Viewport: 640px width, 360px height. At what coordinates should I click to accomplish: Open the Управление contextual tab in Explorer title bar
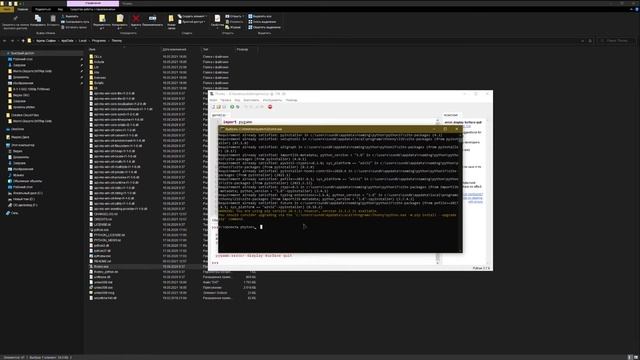(93, 3)
